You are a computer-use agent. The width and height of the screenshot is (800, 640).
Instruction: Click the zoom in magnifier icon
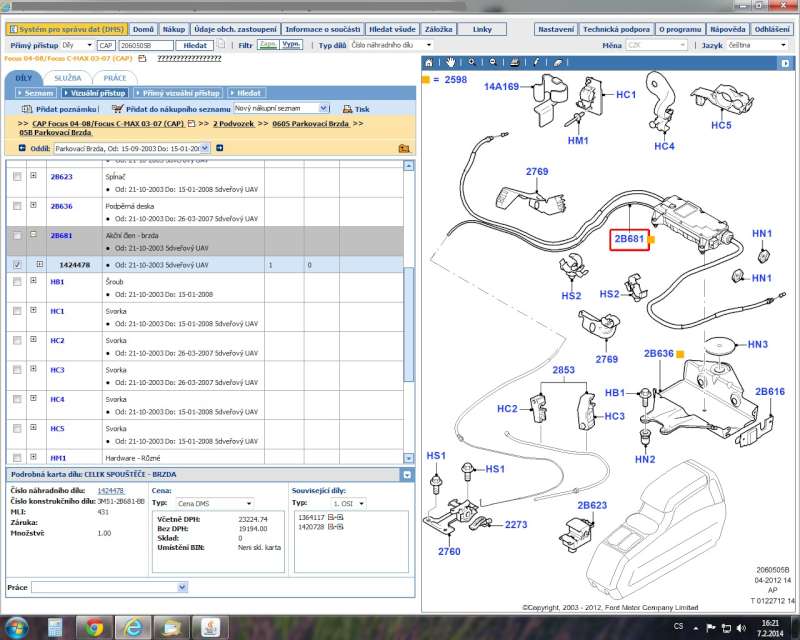coord(472,62)
